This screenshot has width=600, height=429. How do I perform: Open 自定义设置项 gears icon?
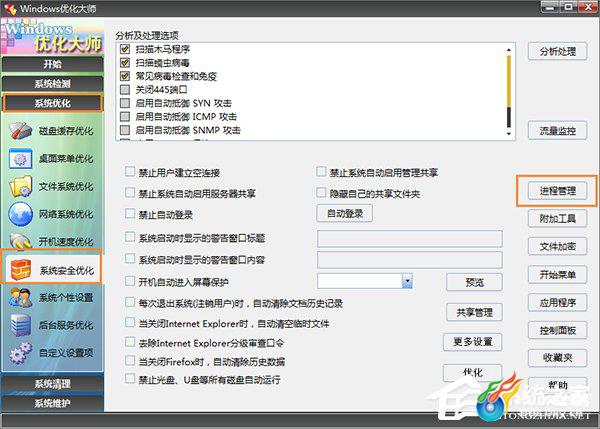20,352
